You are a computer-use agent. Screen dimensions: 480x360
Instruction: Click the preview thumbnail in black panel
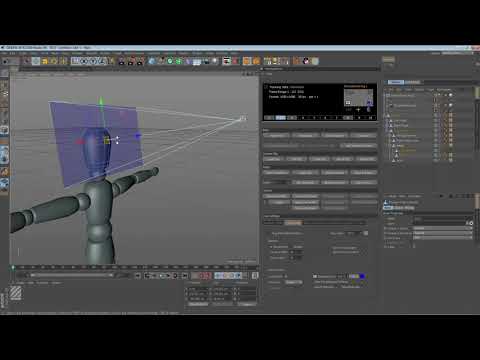pyautogui.click(x=359, y=97)
